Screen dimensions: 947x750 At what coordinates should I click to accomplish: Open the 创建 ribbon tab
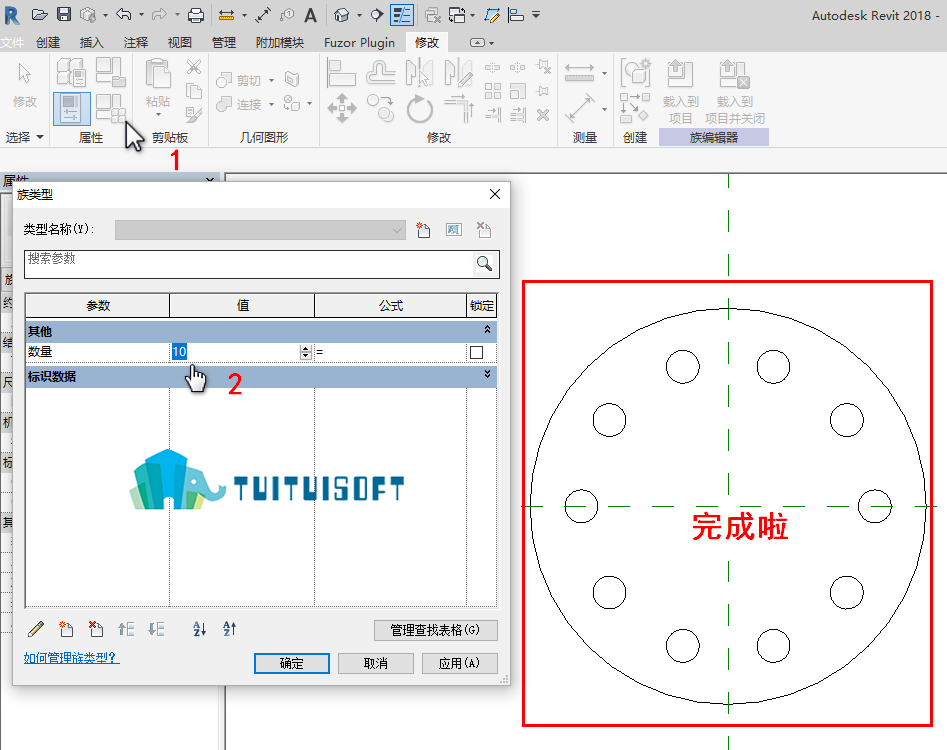pos(48,42)
